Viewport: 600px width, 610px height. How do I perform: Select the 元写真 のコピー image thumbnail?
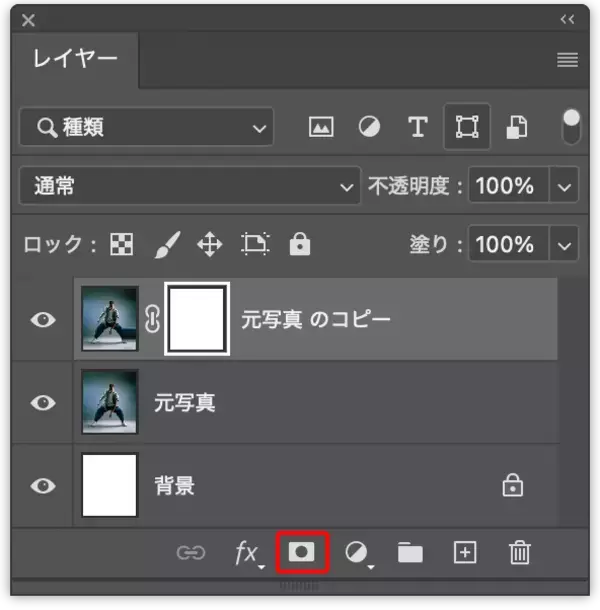110,319
